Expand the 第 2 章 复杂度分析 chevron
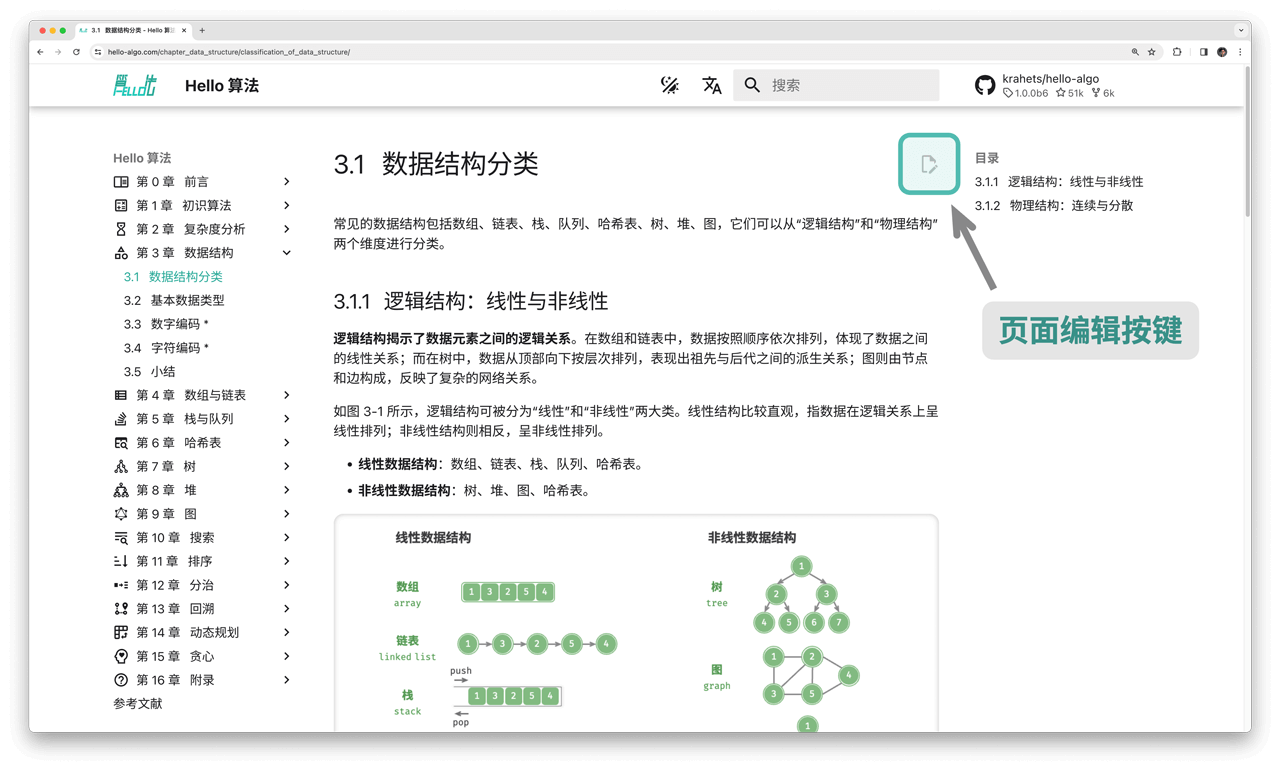This screenshot has height=770, width=1280. click(x=286, y=229)
